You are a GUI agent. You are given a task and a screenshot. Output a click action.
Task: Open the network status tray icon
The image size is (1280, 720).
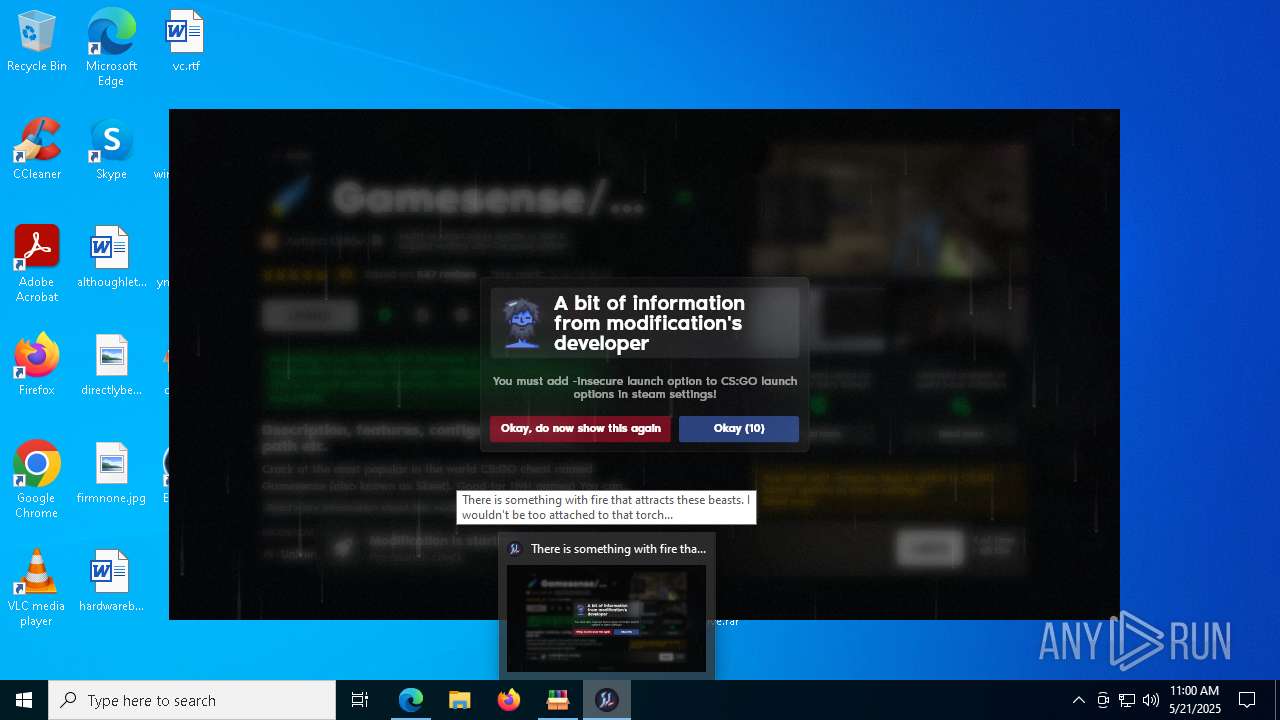pos(1127,700)
